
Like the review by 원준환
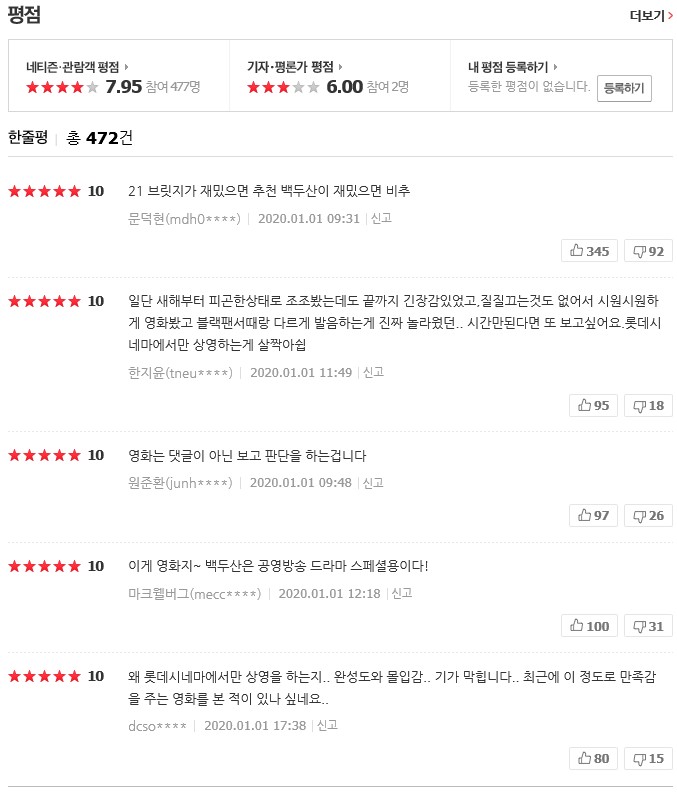coord(594,515)
